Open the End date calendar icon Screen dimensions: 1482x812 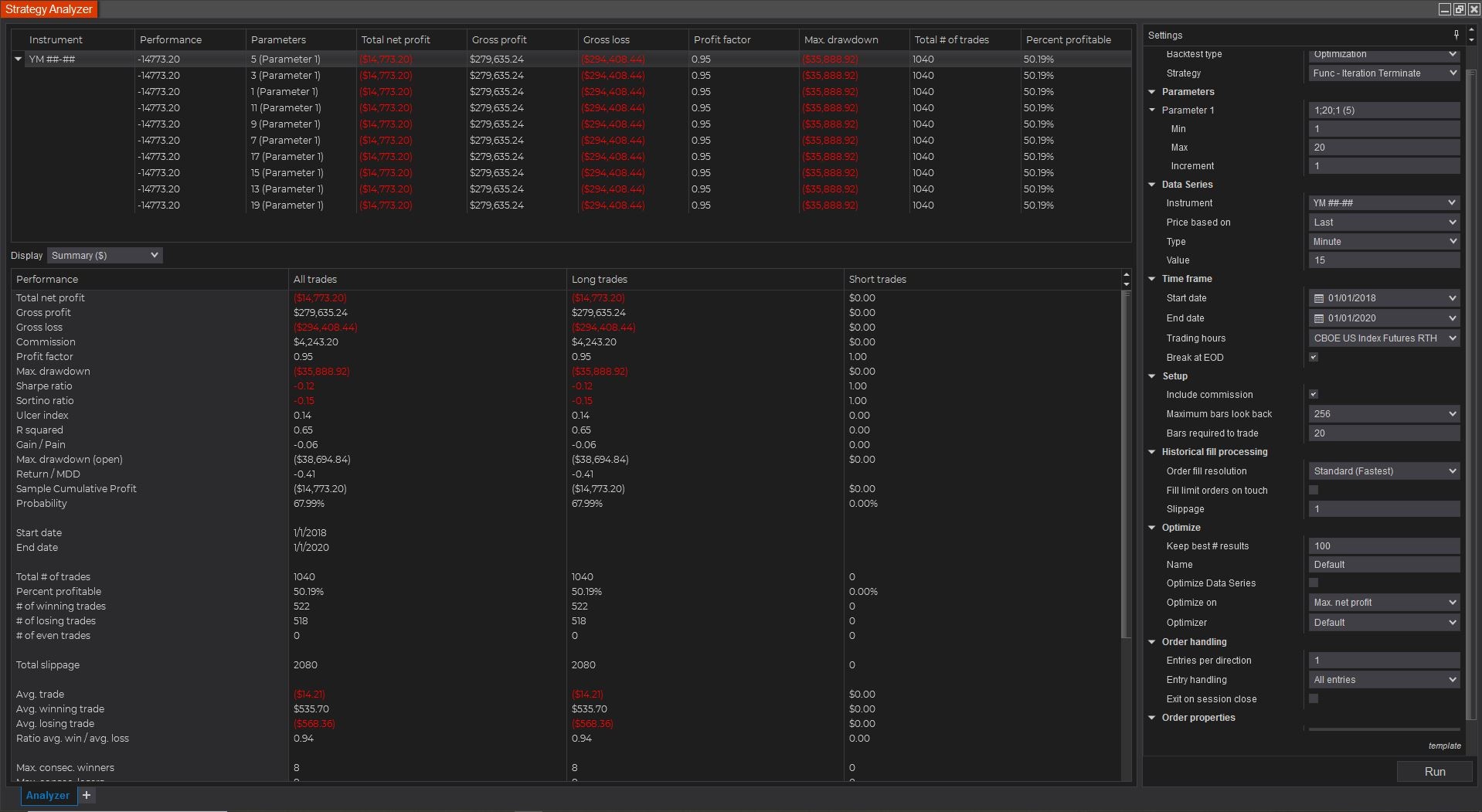click(x=1319, y=318)
